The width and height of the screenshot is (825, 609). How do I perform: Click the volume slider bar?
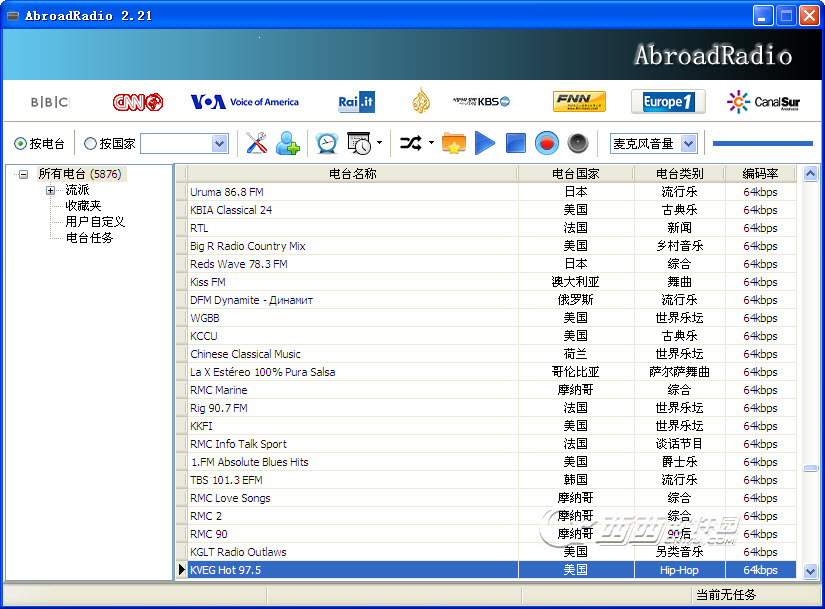point(762,144)
